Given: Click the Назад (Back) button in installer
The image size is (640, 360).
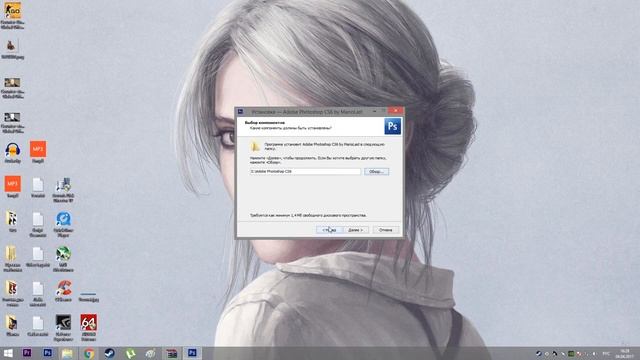Looking at the screenshot, I should point(329,230).
